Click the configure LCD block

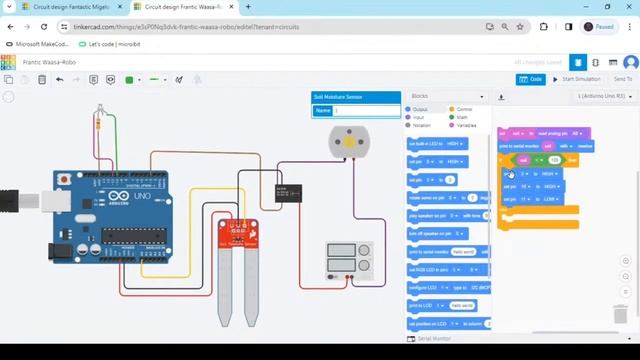tap(449, 288)
